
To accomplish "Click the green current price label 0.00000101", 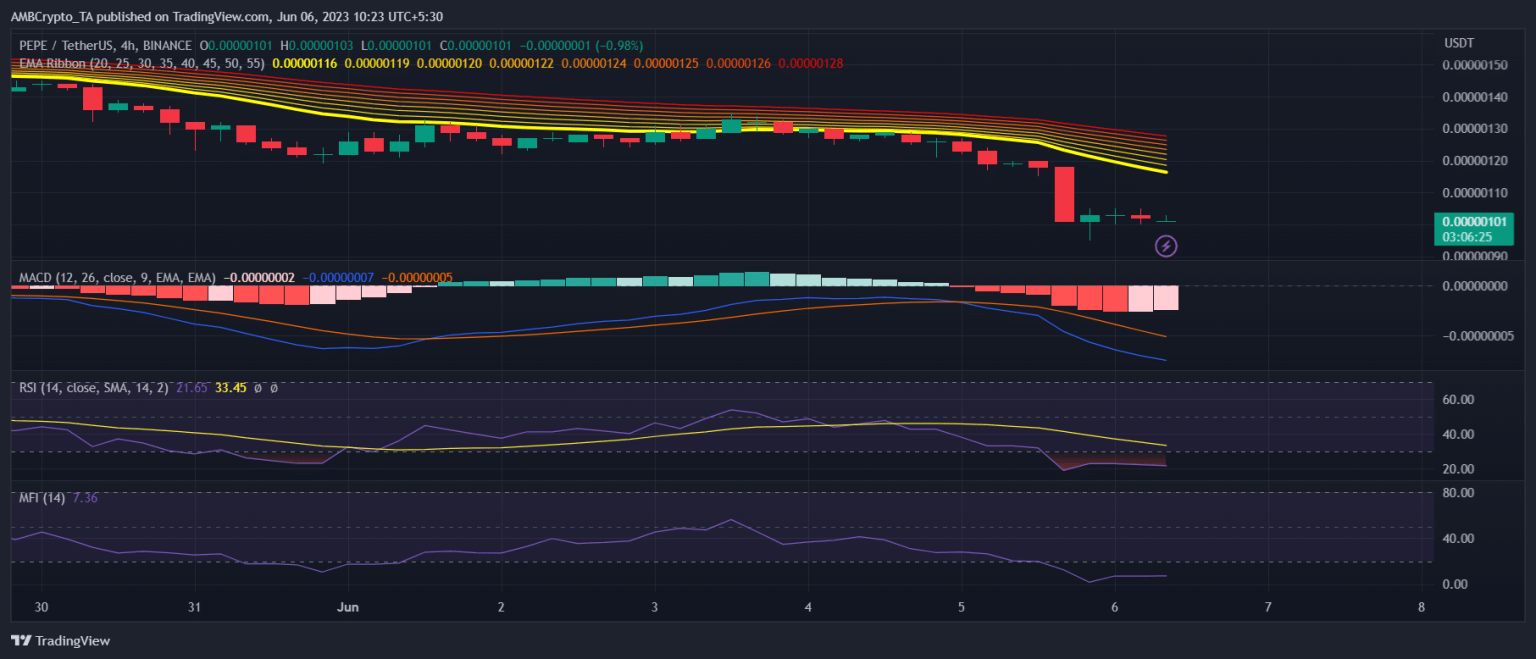I will tap(1473, 221).
